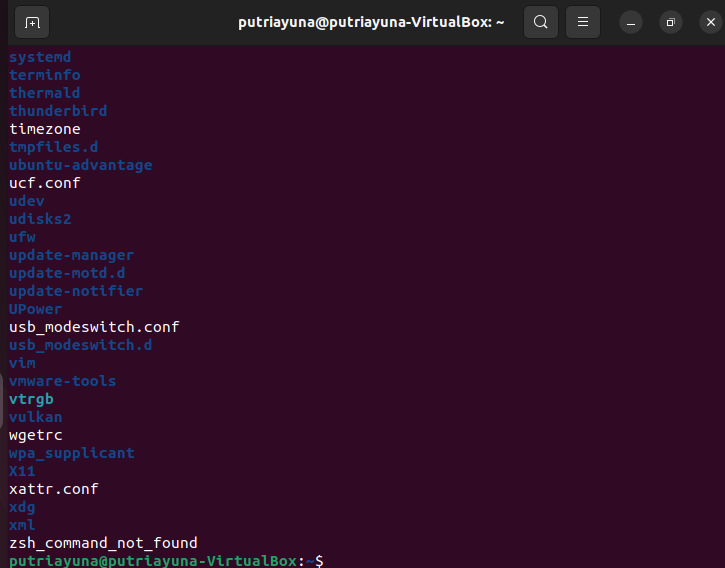Close the terminal window
Screen dimensions: 725x568
(x=711, y=22)
